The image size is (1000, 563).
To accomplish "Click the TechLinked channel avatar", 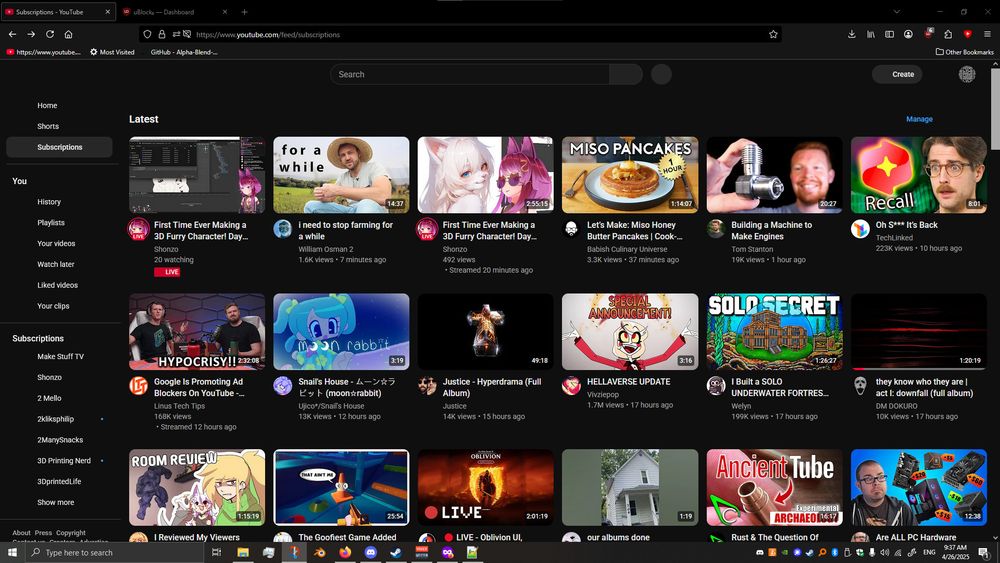I will click(x=860, y=228).
